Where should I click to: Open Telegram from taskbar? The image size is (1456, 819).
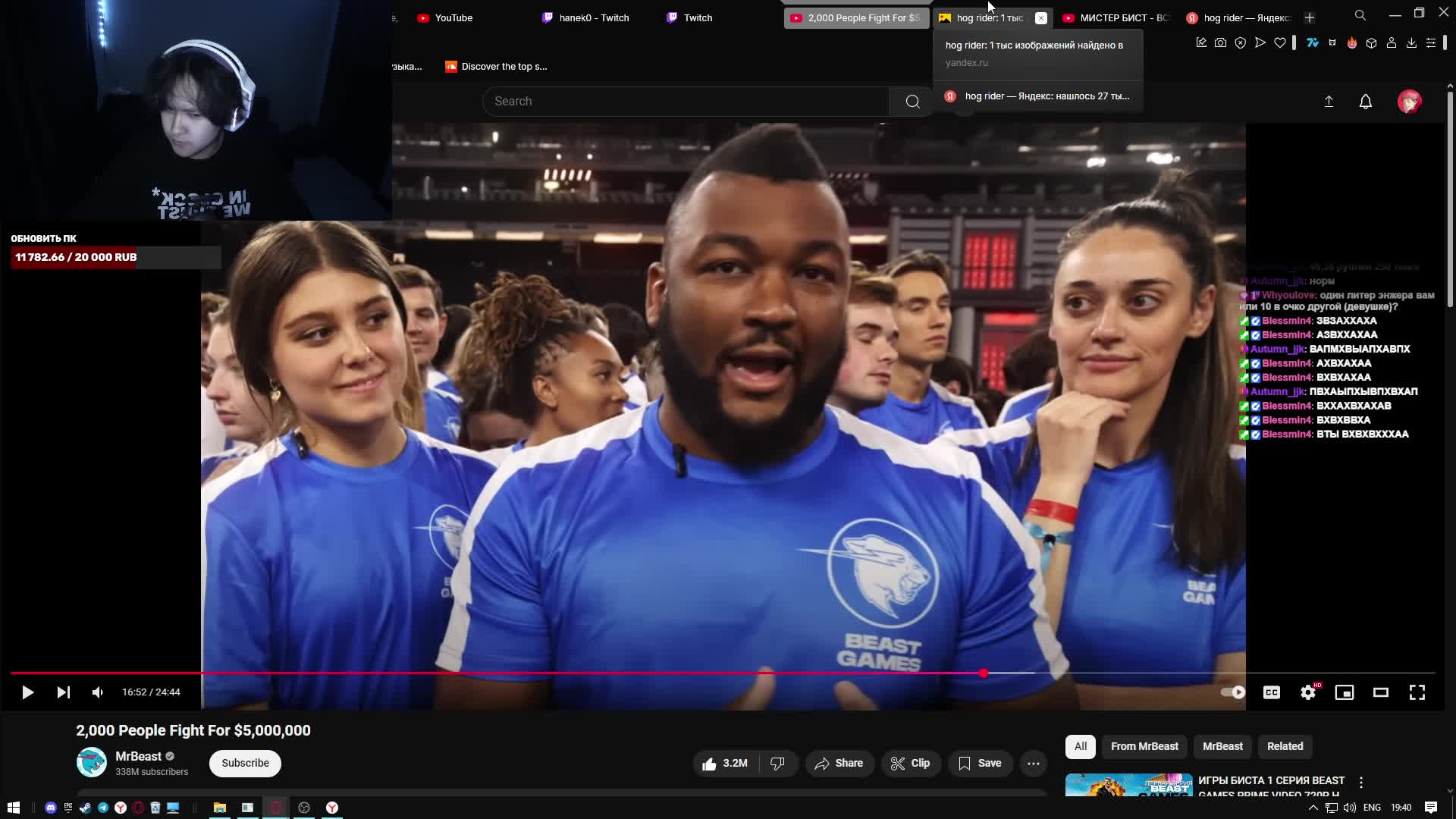point(103,808)
